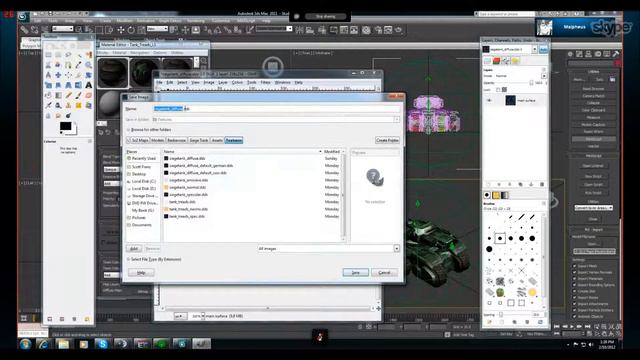Open Modify tab in 3ds Max command panel
The height and width of the screenshot is (360, 640).
click(579, 54)
